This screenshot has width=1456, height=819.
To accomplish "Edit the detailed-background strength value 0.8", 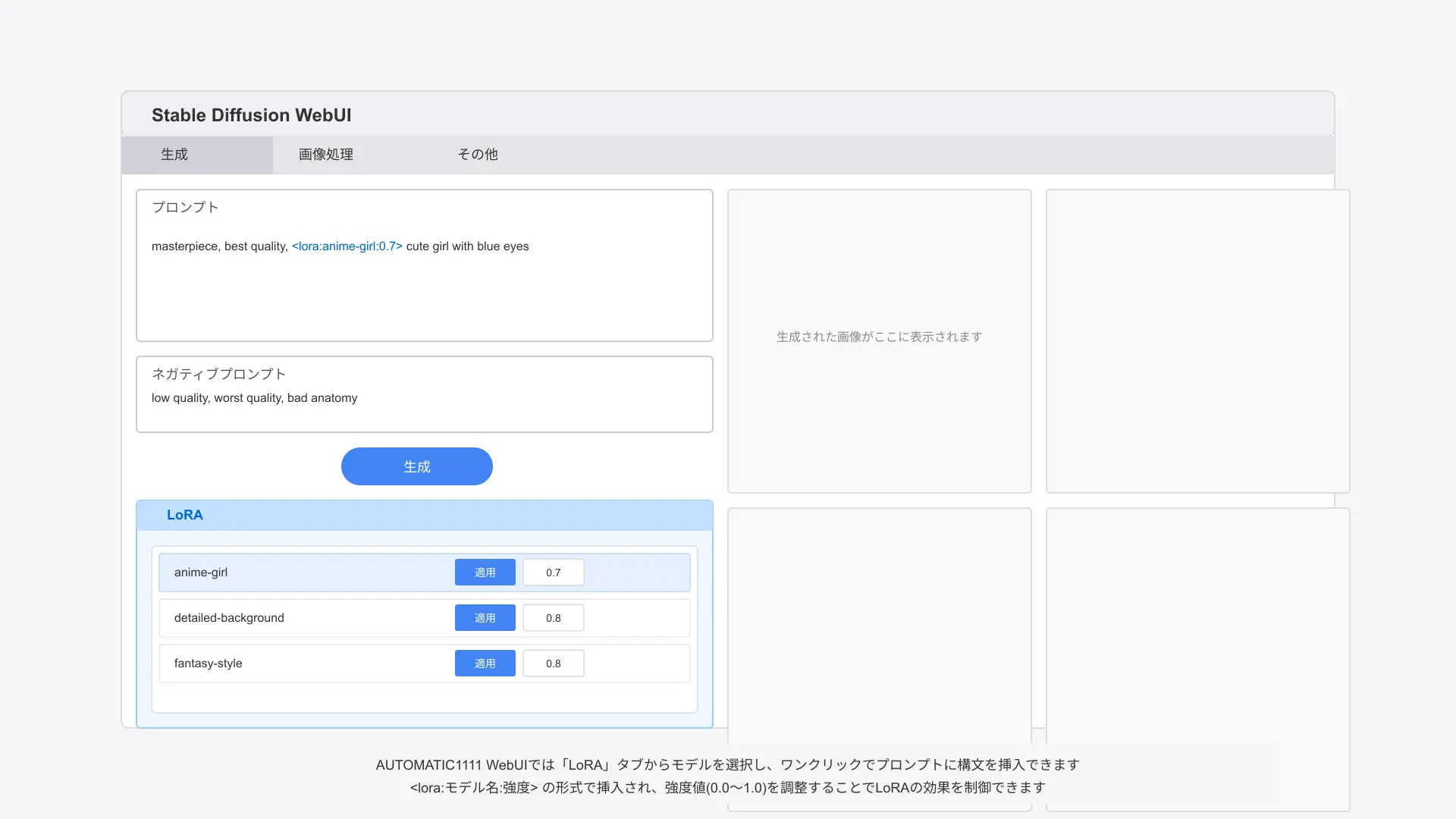I will [554, 618].
